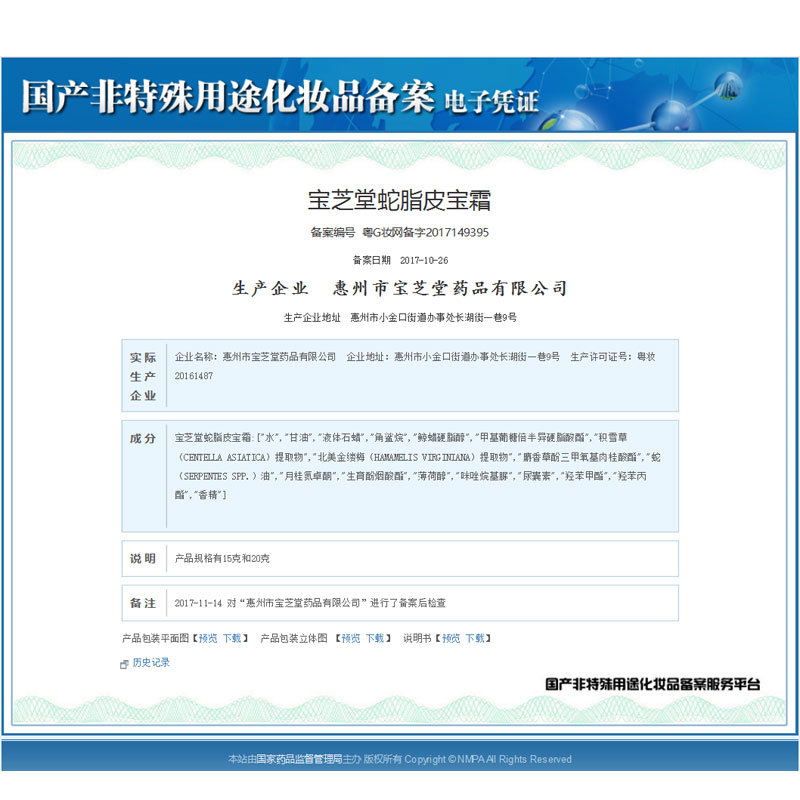Click the 说明 section label
The image size is (800, 800).
point(143,558)
